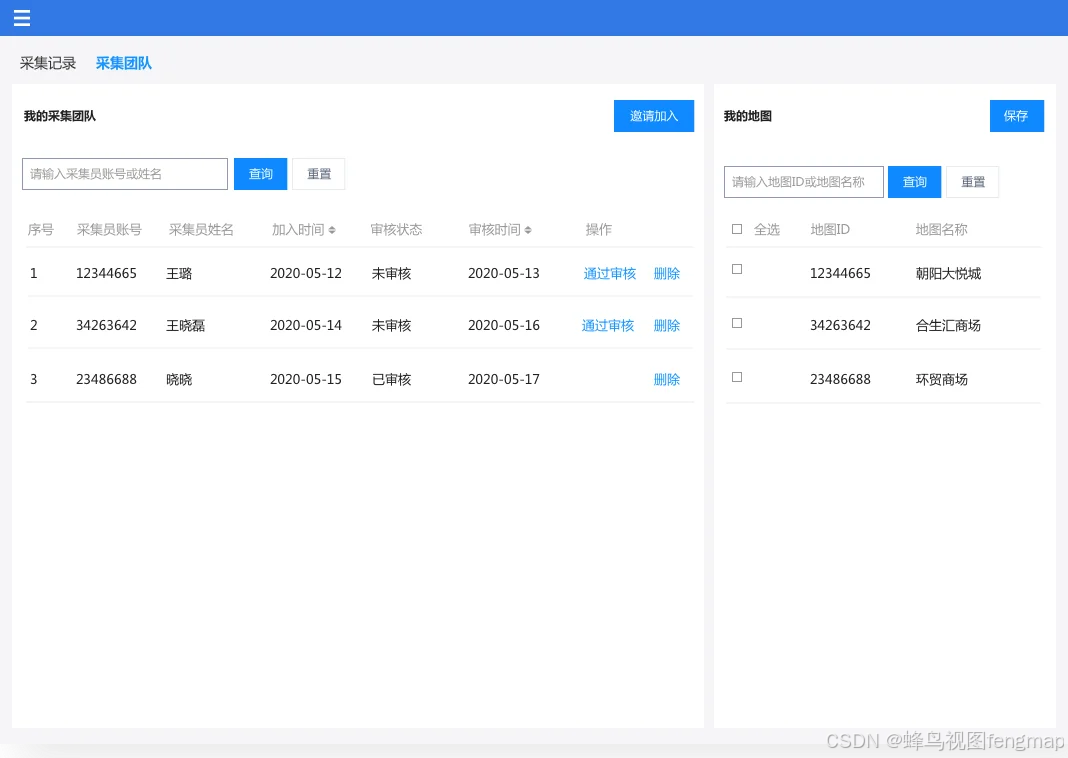Click review date 2020-05-16

coord(503,326)
